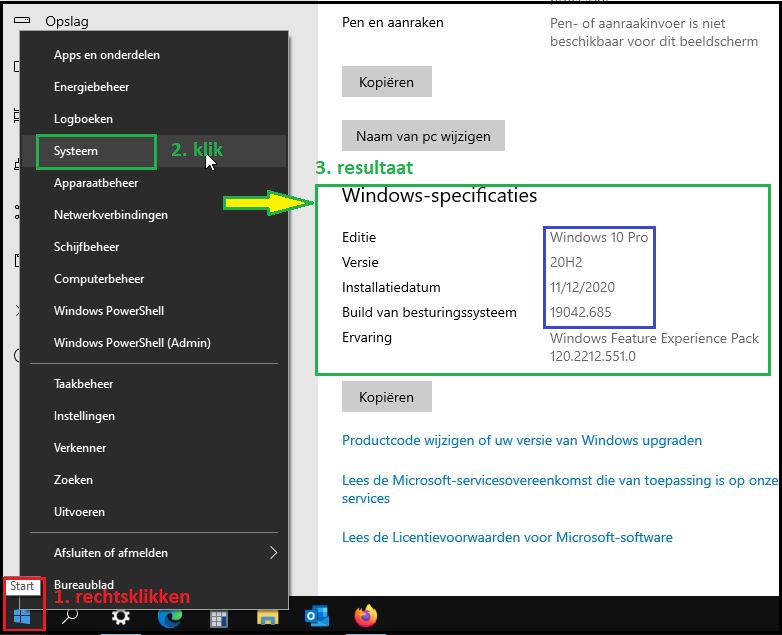Click the Windows-specificaties heading
782x635 pixels.
[x=439, y=196]
